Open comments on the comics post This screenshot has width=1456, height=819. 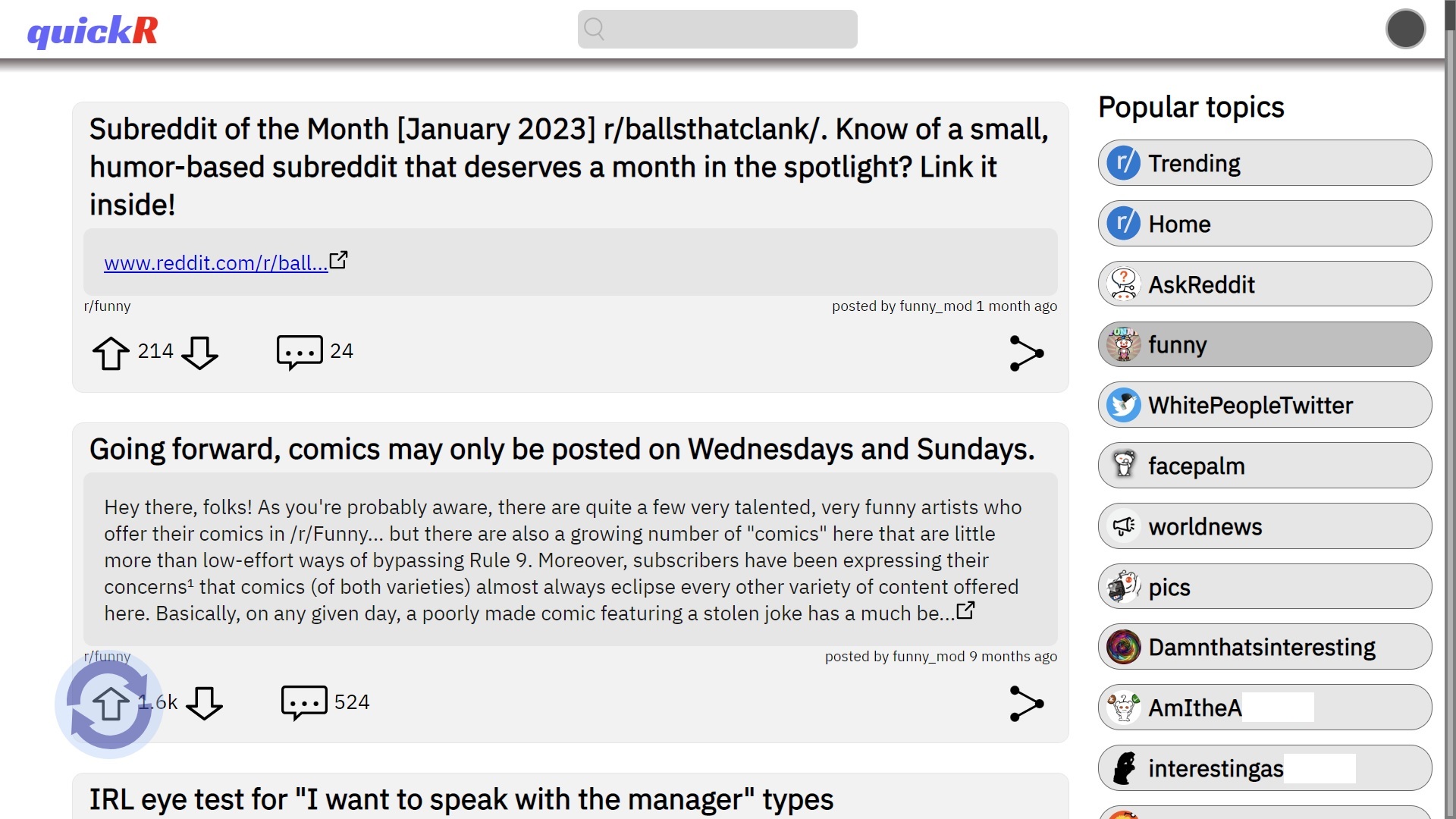304,703
